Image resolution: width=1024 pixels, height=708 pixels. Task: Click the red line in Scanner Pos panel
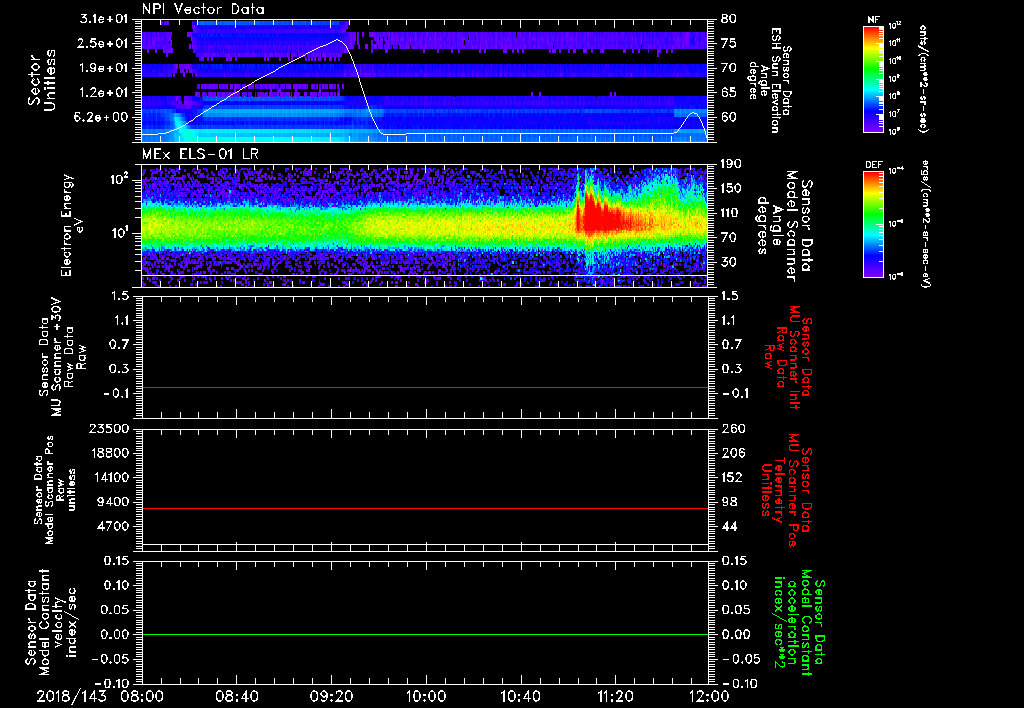(424, 508)
